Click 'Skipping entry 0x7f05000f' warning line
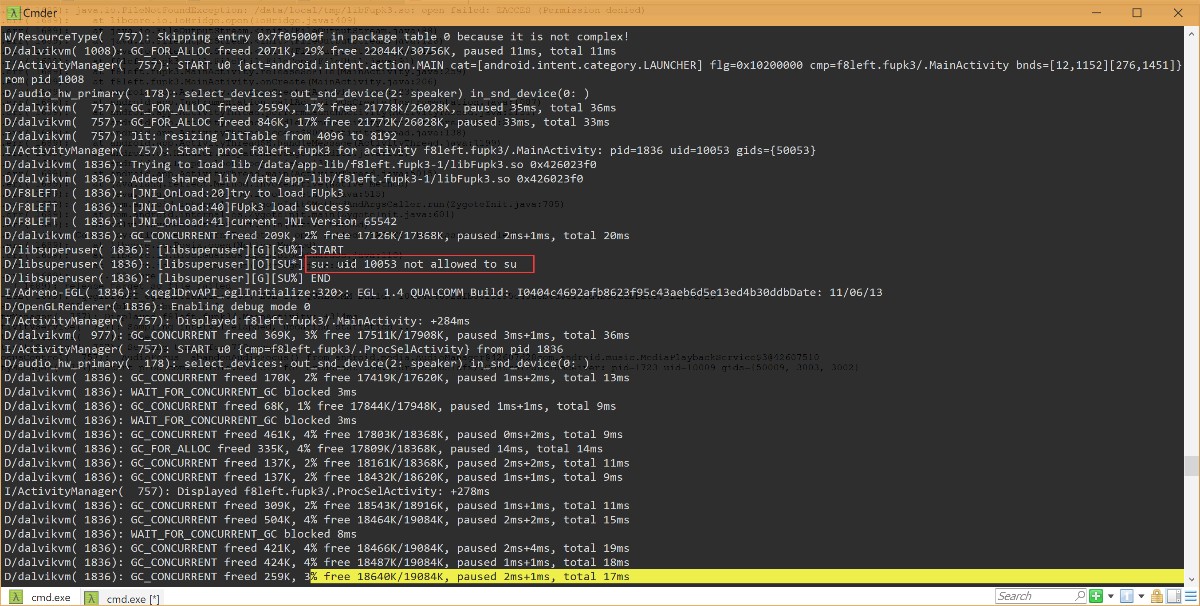 coord(317,36)
